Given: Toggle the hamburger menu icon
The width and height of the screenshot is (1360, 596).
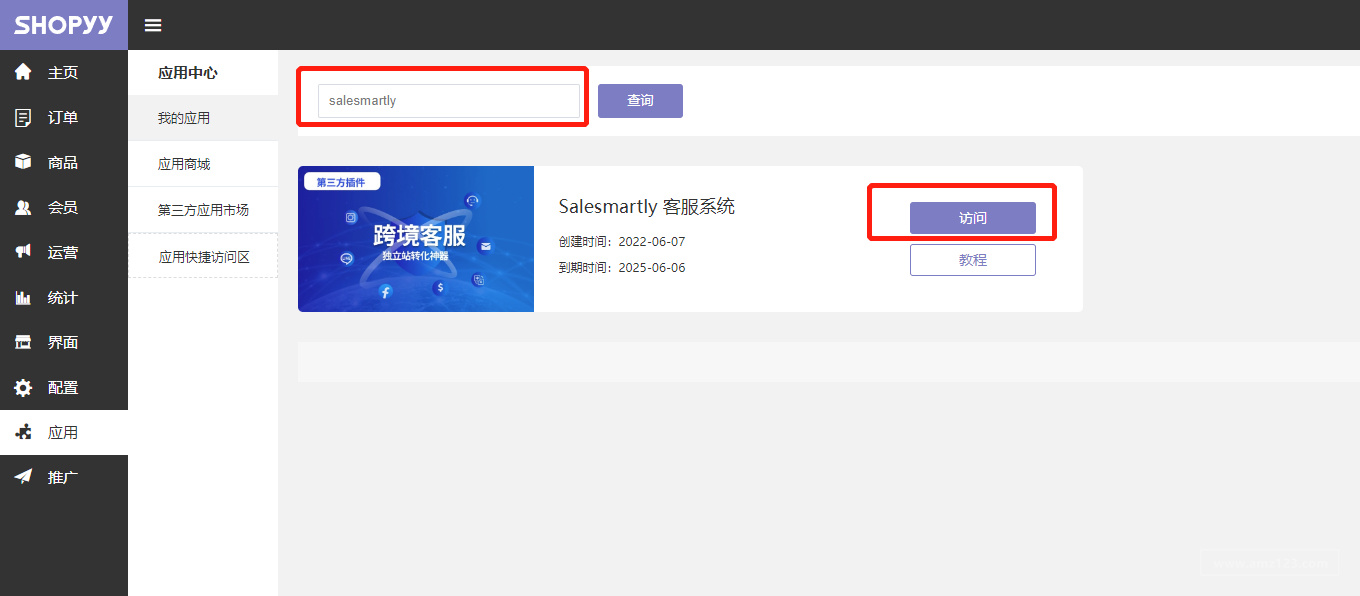Looking at the screenshot, I should pos(153,25).
